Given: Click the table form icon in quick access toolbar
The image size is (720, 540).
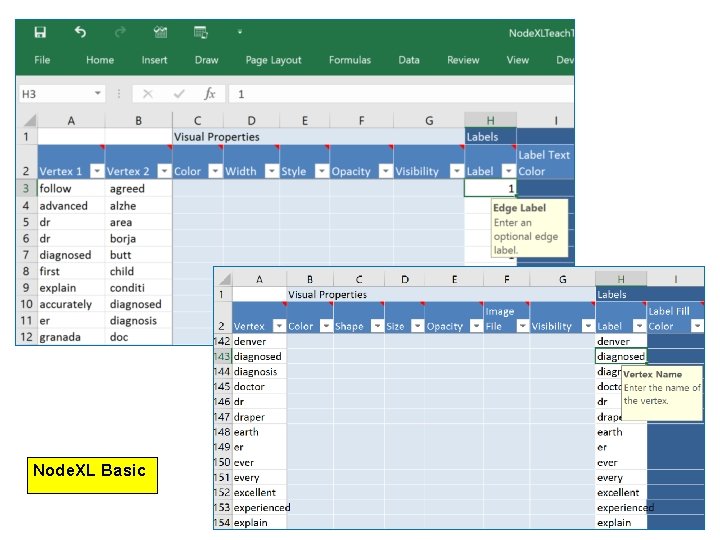Looking at the screenshot, I should 201,32.
